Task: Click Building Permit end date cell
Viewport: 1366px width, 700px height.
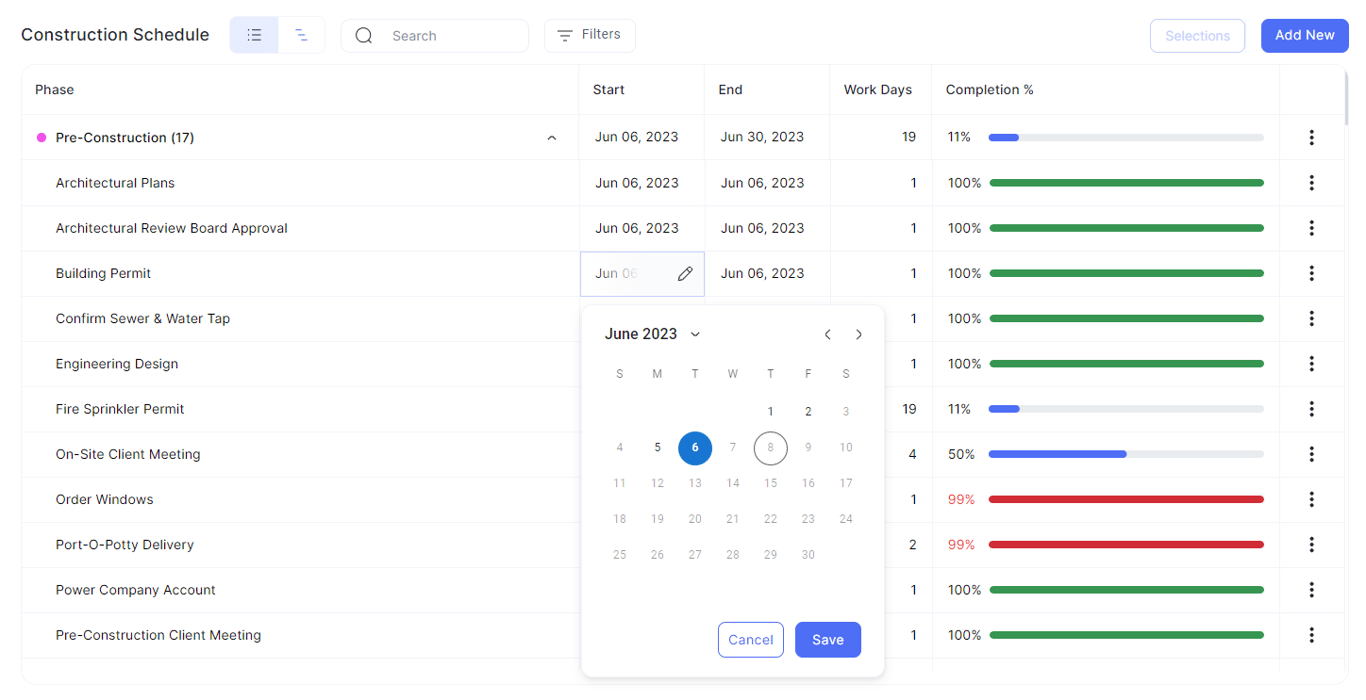Action: (x=766, y=273)
